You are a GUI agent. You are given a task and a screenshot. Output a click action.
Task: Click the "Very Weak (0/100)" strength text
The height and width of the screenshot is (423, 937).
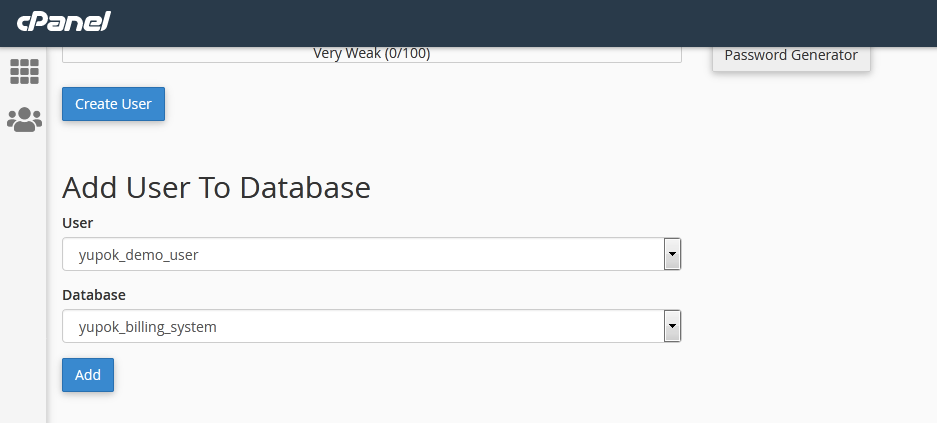371,54
